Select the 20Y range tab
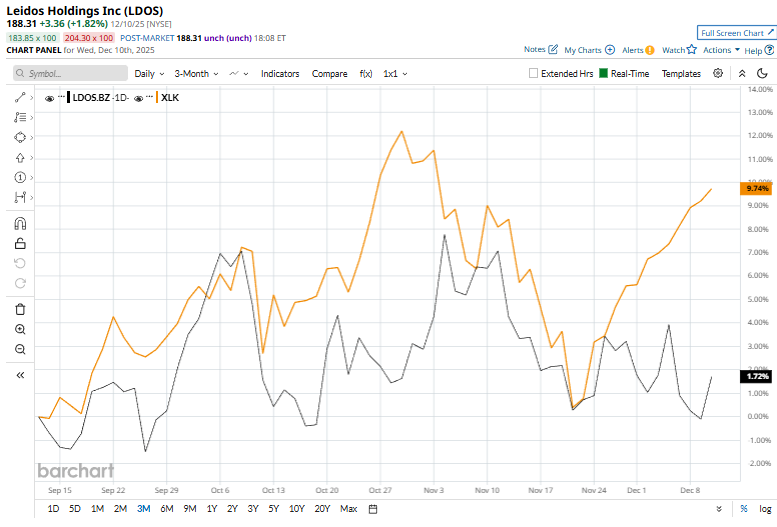The height and width of the screenshot is (527, 777). (322, 509)
